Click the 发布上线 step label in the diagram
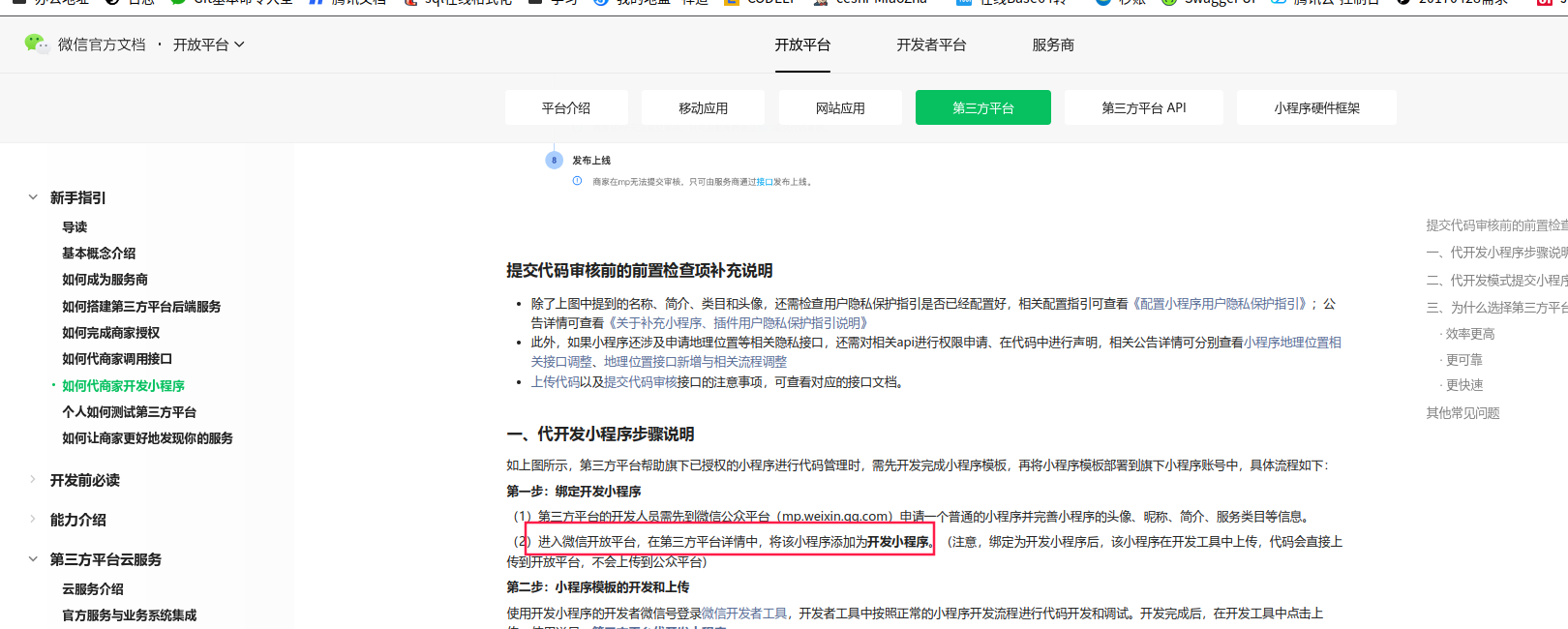The width and height of the screenshot is (1568, 629). tap(591, 161)
